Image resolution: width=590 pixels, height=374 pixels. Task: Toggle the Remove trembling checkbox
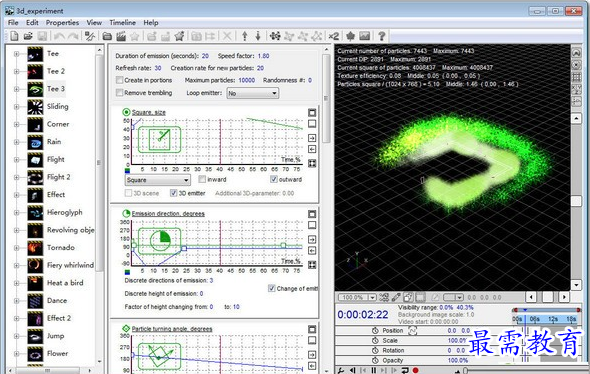pos(120,93)
